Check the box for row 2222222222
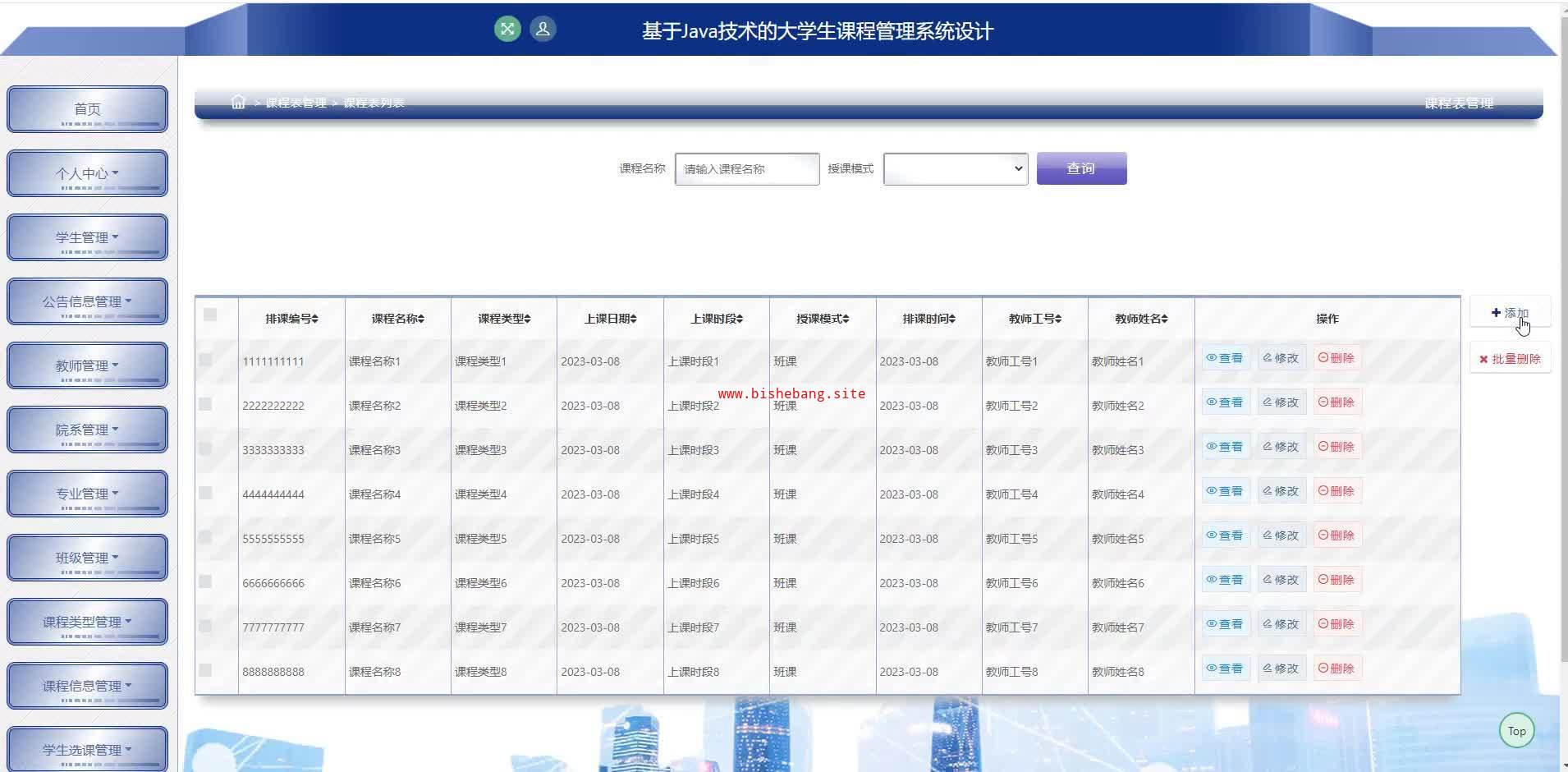Image resolution: width=1568 pixels, height=772 pixels. pyautogui.click(x=206, y=404)
